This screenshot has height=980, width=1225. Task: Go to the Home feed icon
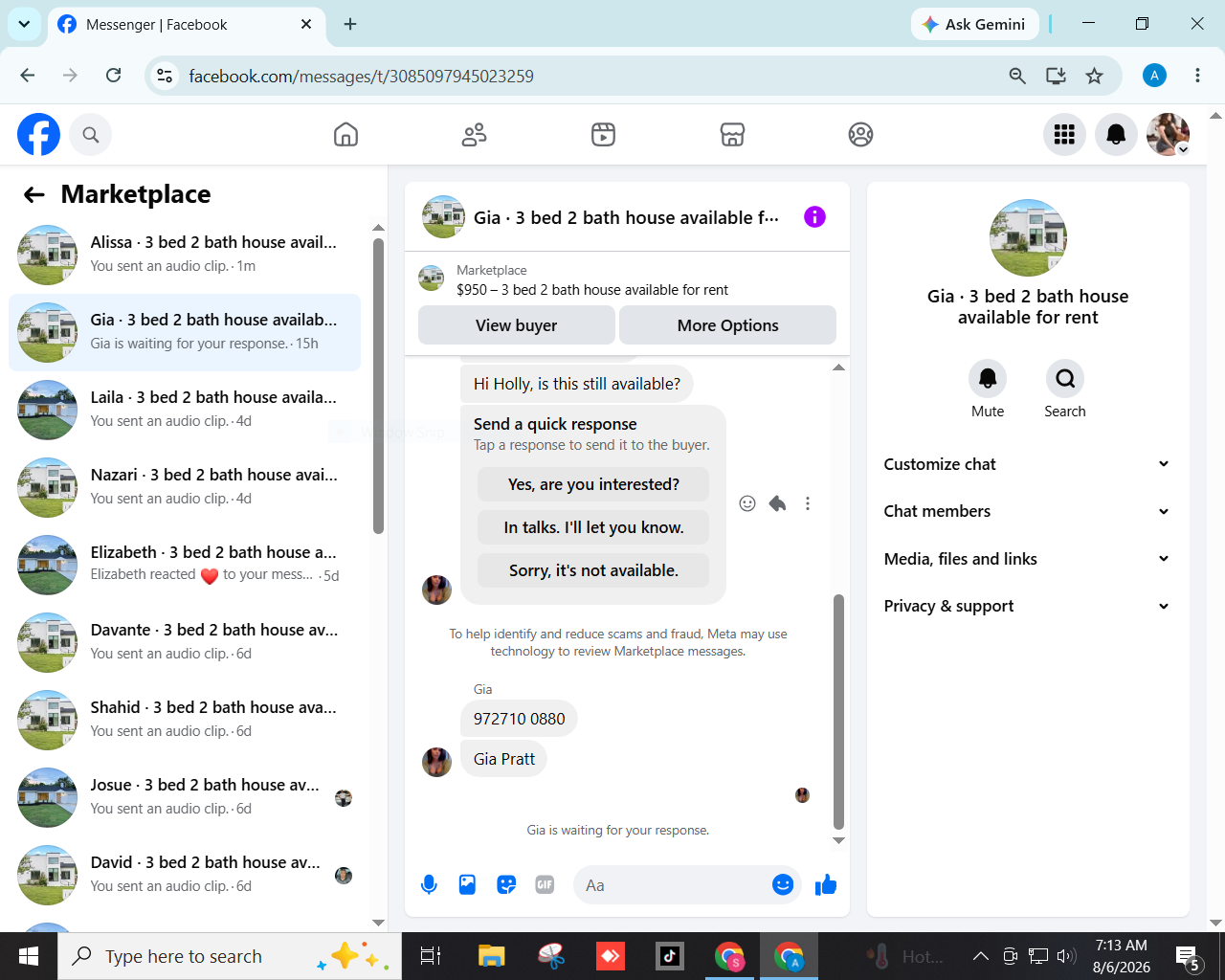coord(345,135)
